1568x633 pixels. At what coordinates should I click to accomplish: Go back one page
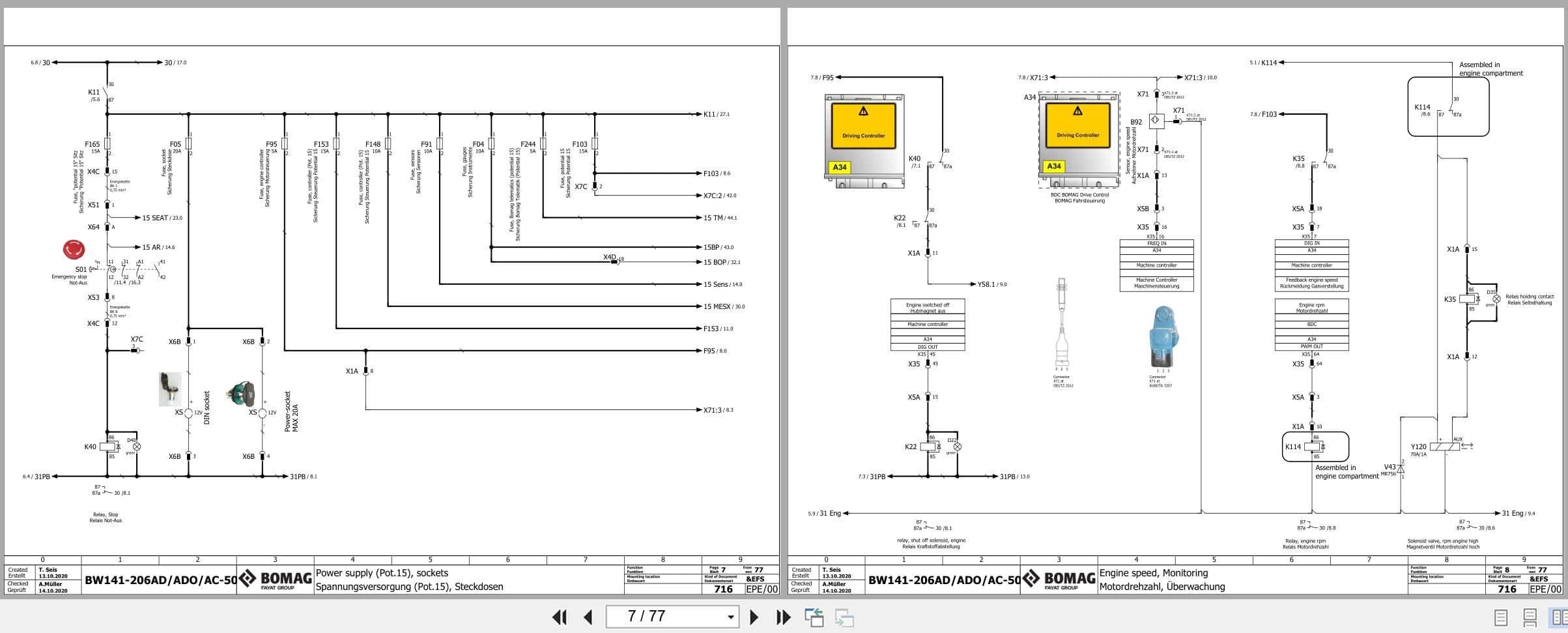[x=588, y=616]
